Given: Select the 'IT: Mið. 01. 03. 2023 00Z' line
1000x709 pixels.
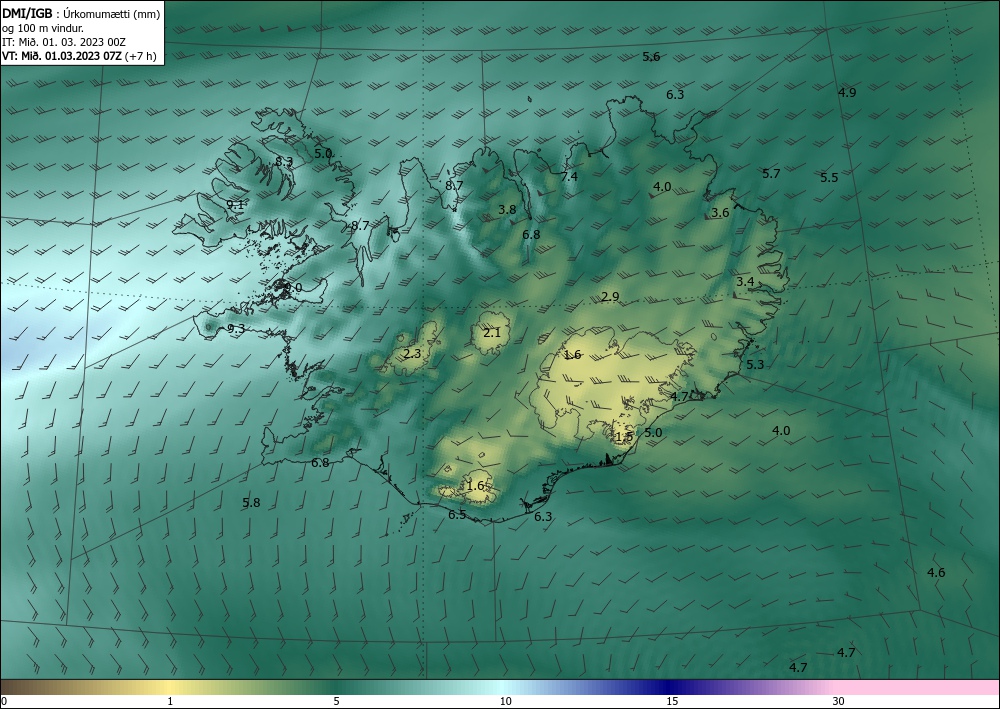Looking at the screenshot, I should point(64,42).
